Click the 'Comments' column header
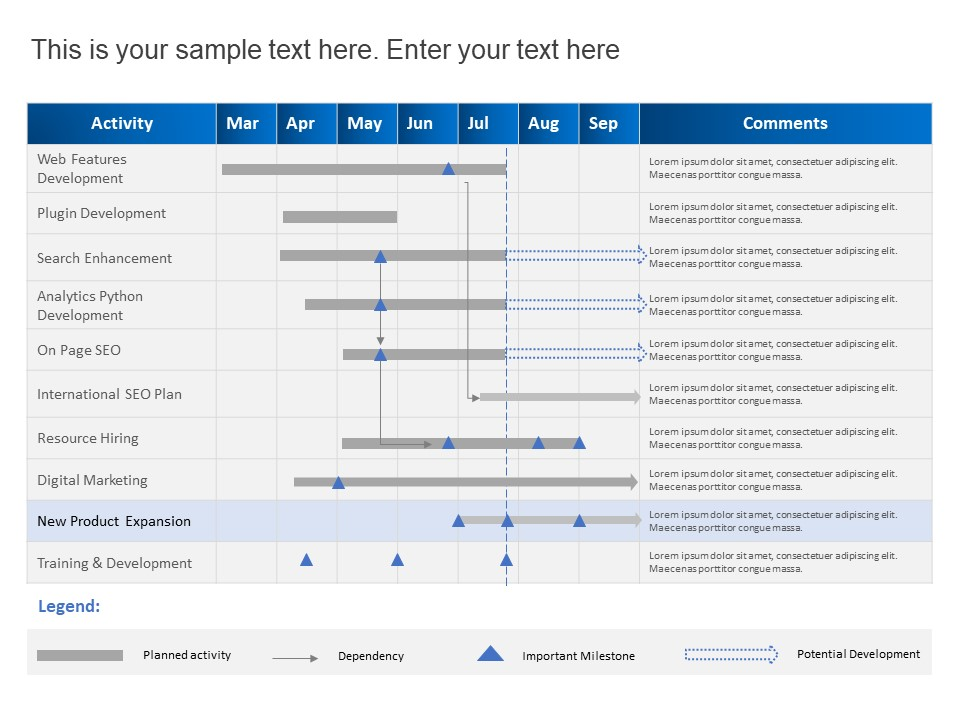Viewport: 960px width, 720px height. [x=786, y=124]
